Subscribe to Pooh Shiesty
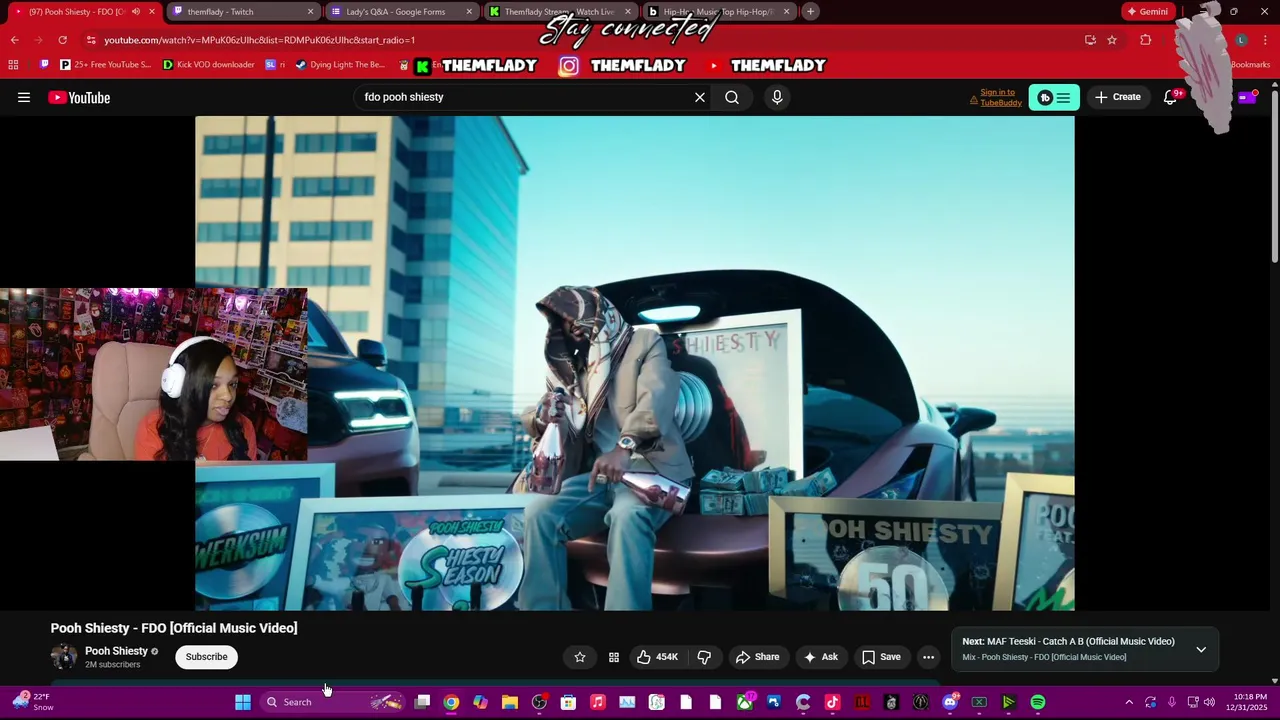This screenshot has height=720, width=1280. (x=206, y=657)
